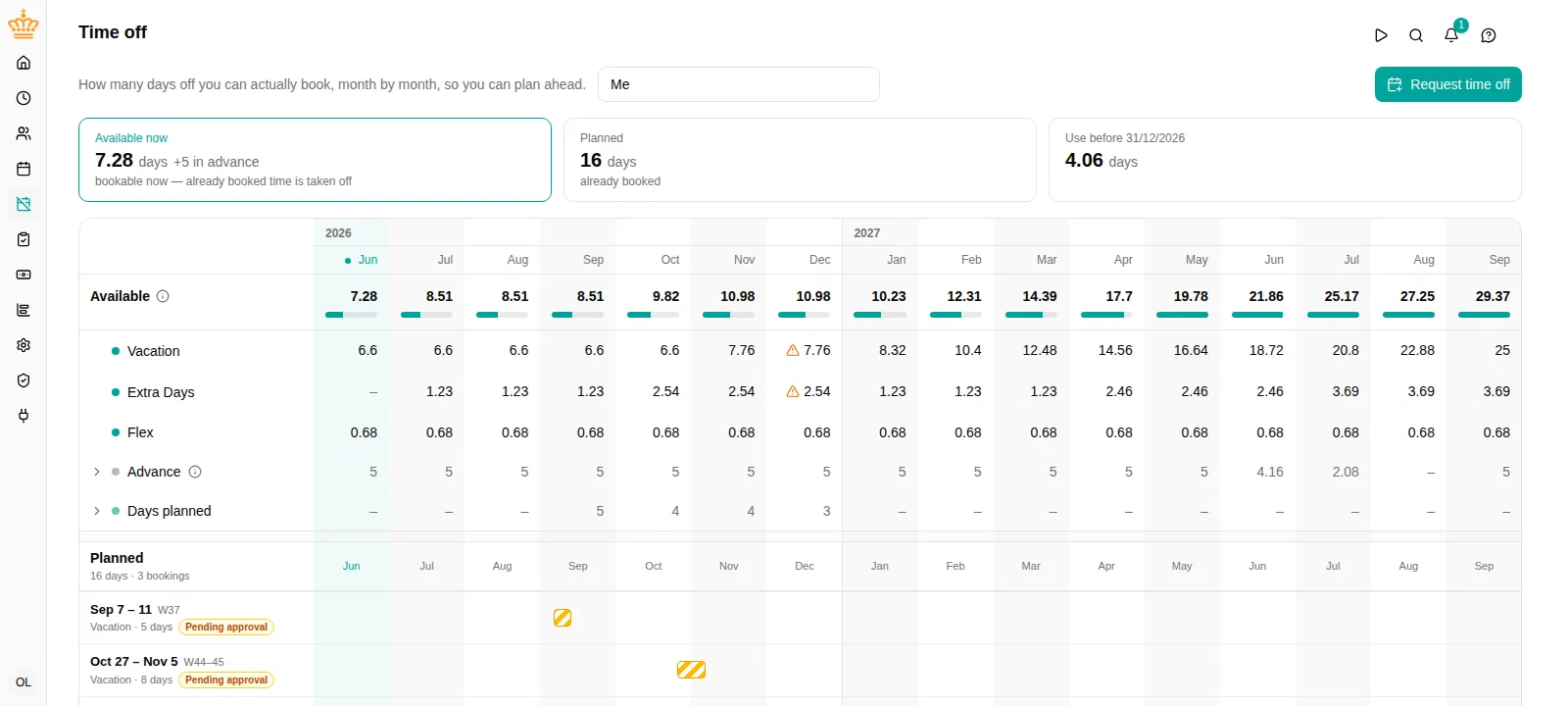Click the Vacation row label

pos(153,351)
